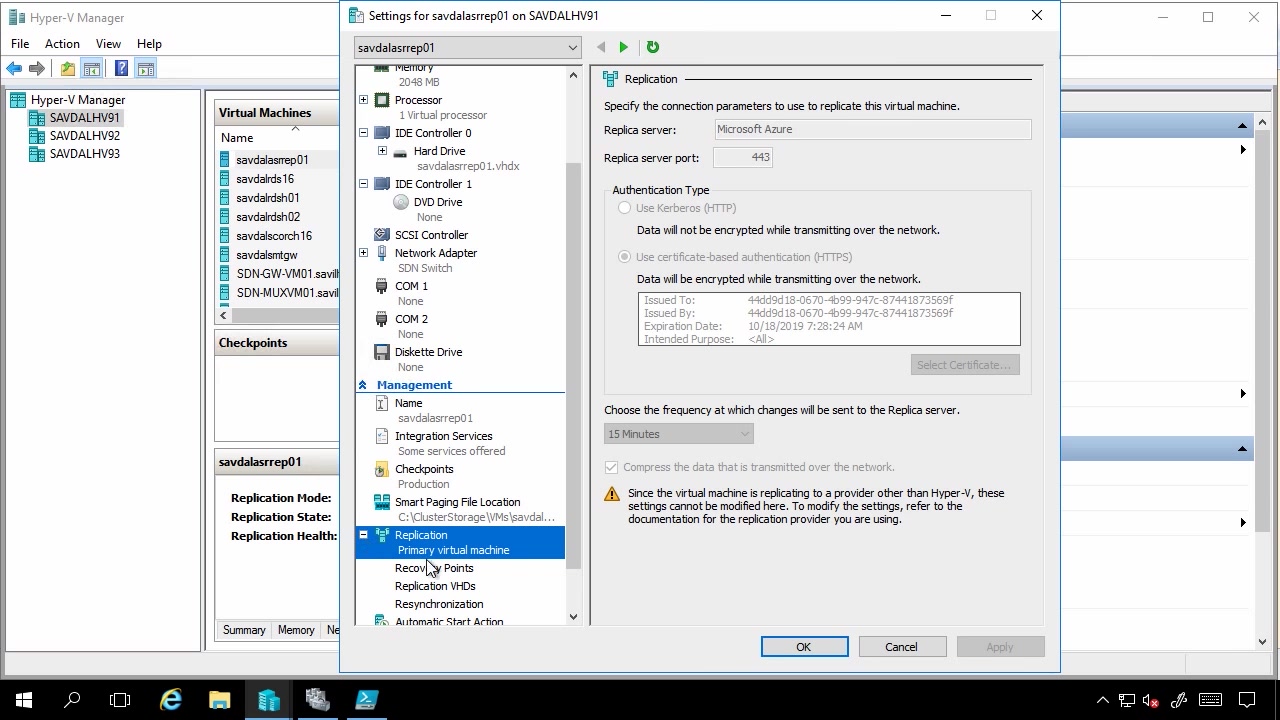The height and width of the screenshot is (720, 1280).
Task: Select the SAVDALHV93 server node
Action: [85, 154]
